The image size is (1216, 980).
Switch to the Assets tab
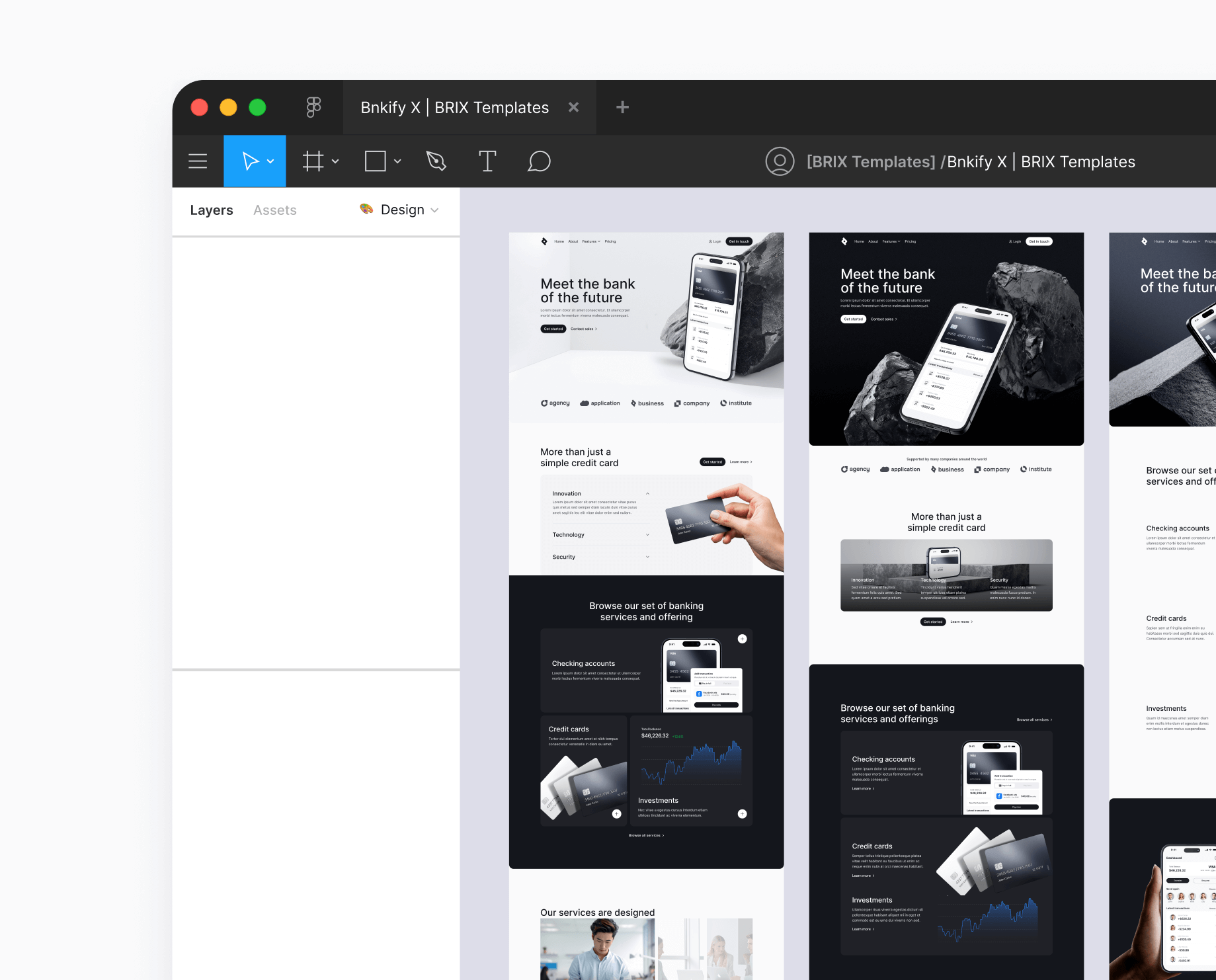(x=274, y=210)
